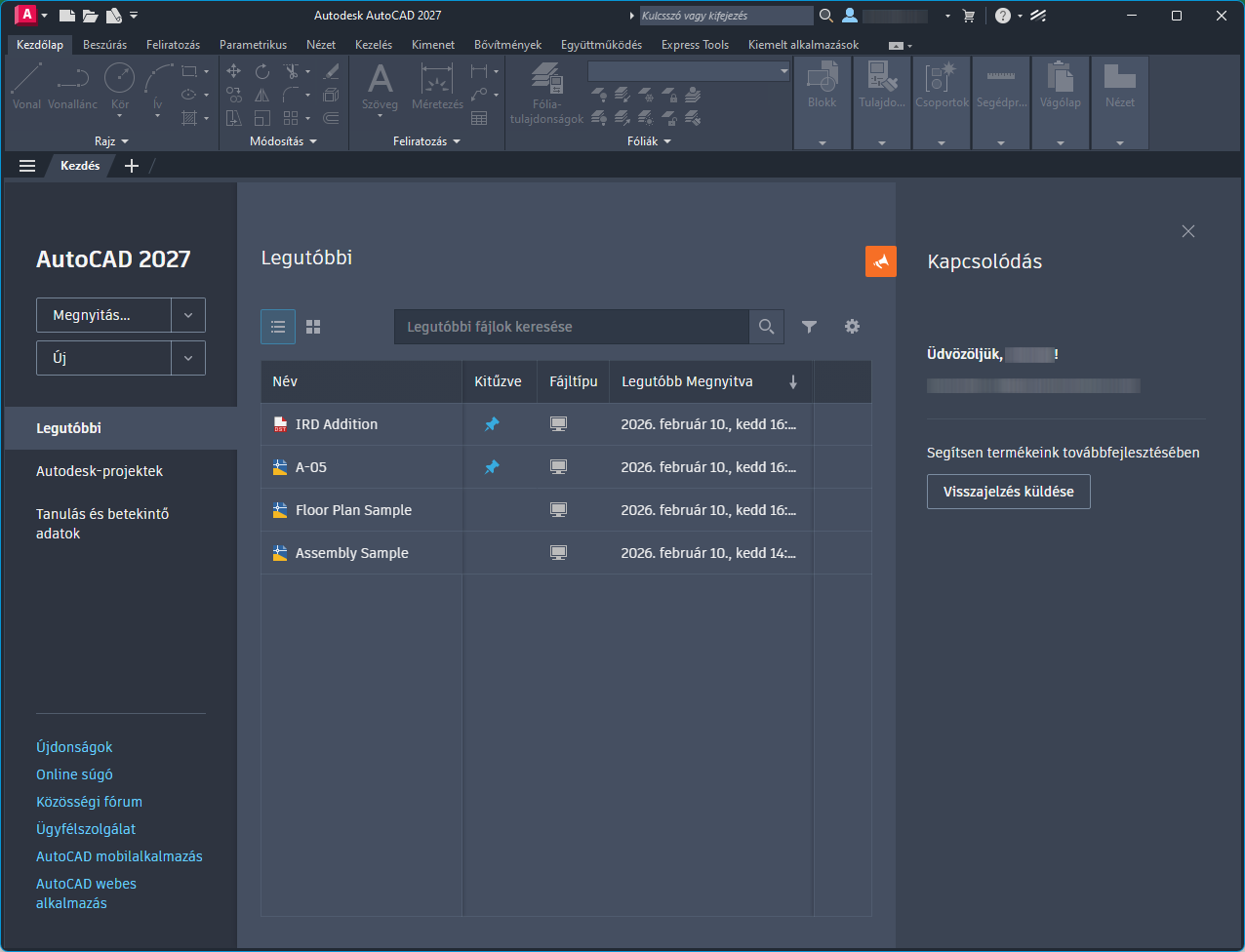Click the search magnifier in title bar

click(826, 16)
